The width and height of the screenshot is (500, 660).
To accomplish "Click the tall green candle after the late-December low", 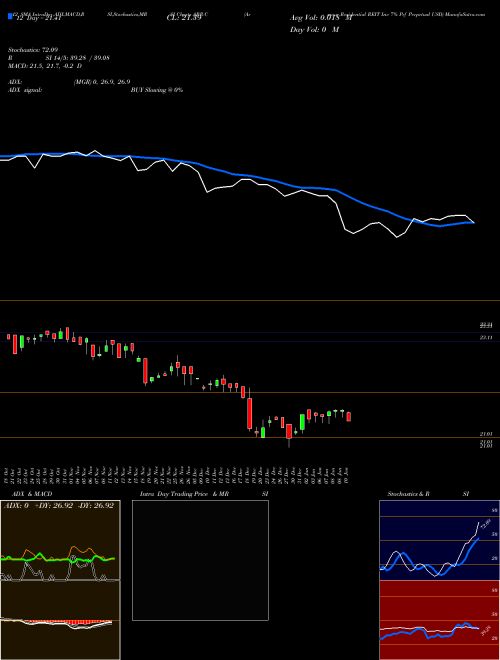I will pyautogui.click(x=302, y=422).
